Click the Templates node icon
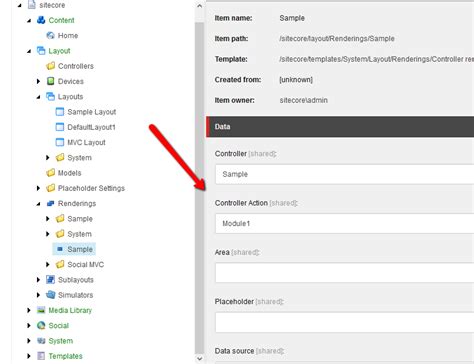This screenshot has height=364, width=474. 41,356
